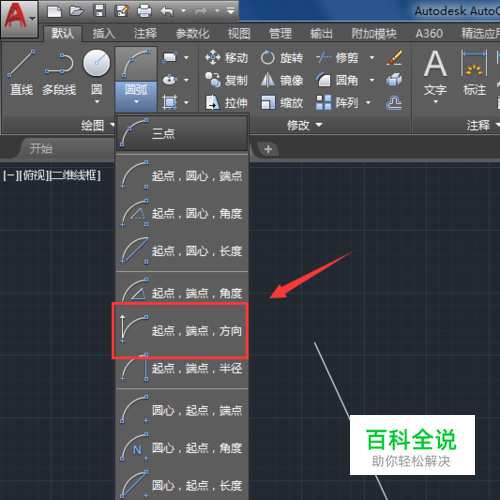Undo the last action
This screenshot has height=500, width=500.
click(x=167, y=11)
